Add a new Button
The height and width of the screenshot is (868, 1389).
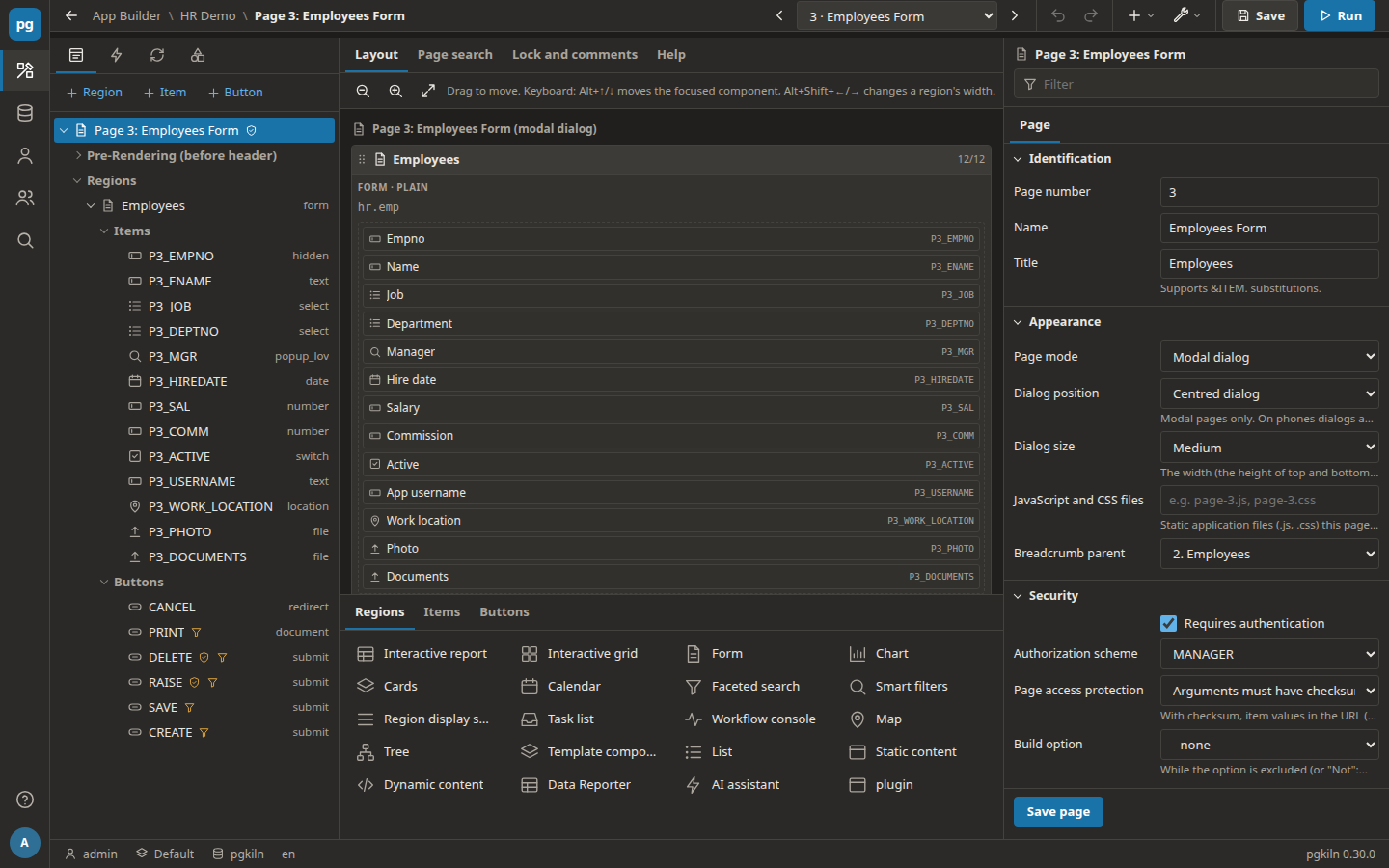235,93
